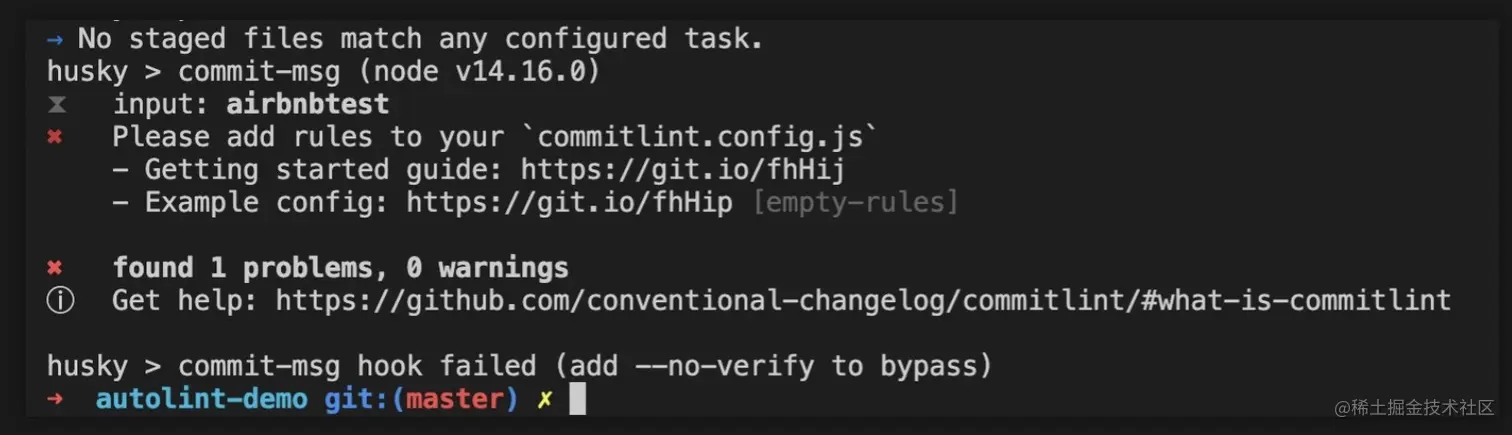
Task: Click the 'autolint-demo' directory name in prompt
Action: coord(202,399)
